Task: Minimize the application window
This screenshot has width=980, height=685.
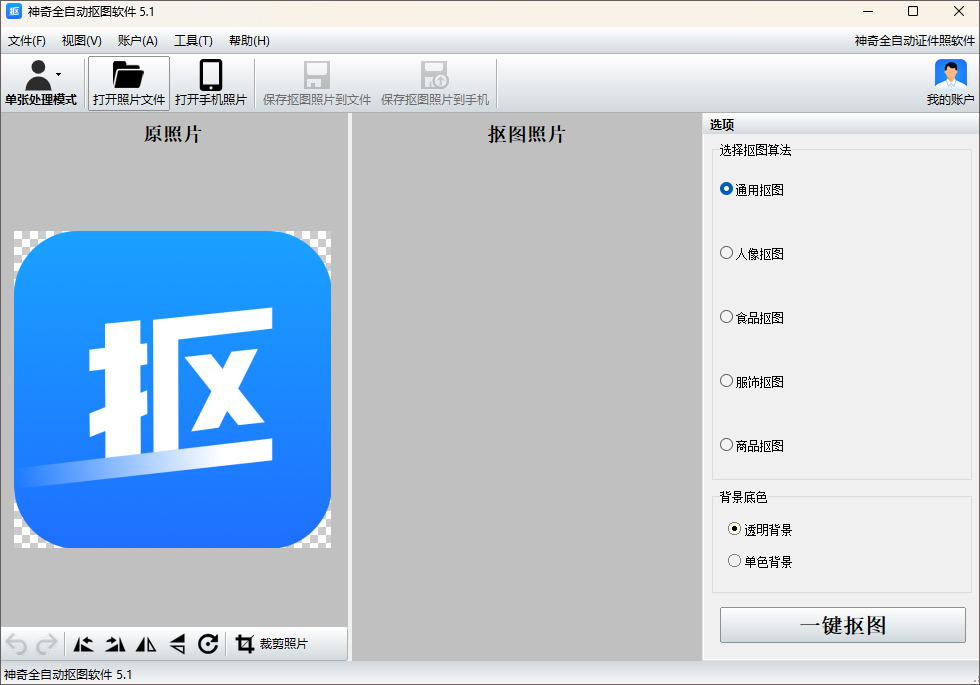Action: [x=868, y=11]
